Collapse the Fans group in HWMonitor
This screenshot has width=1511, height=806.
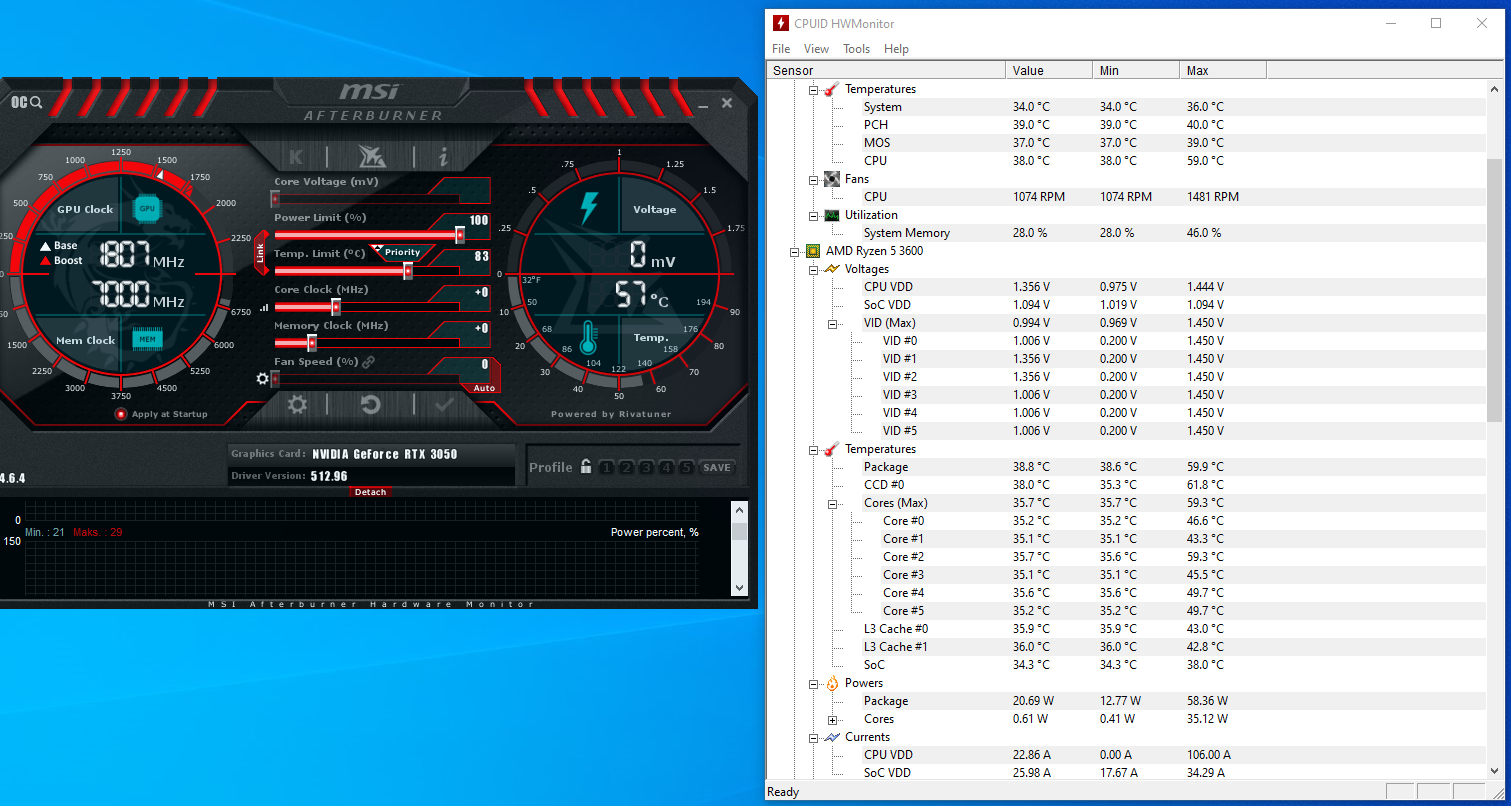[x=813, y=179]
